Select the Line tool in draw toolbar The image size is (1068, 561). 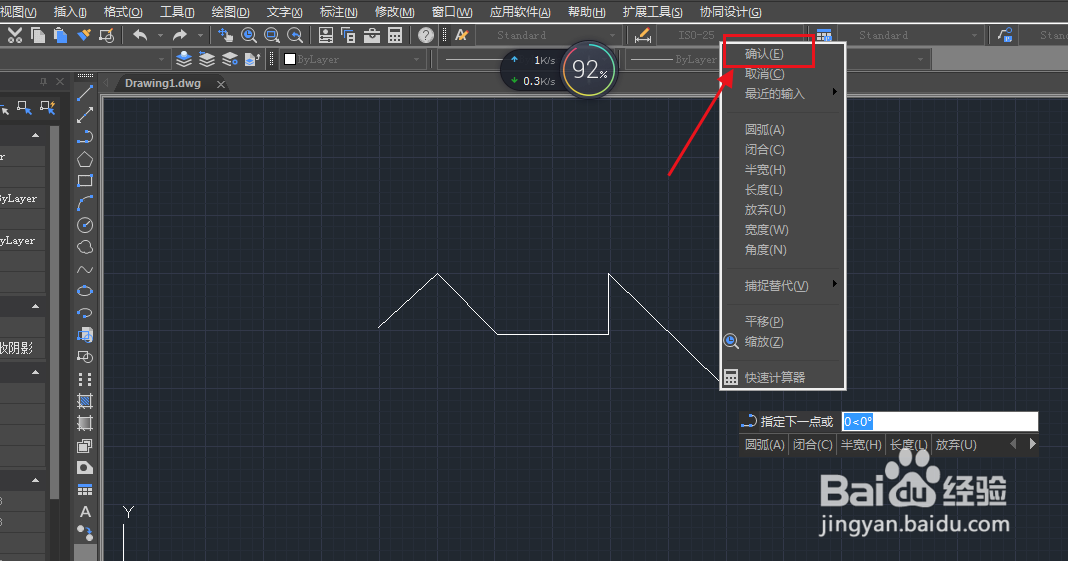coord(85,93)
